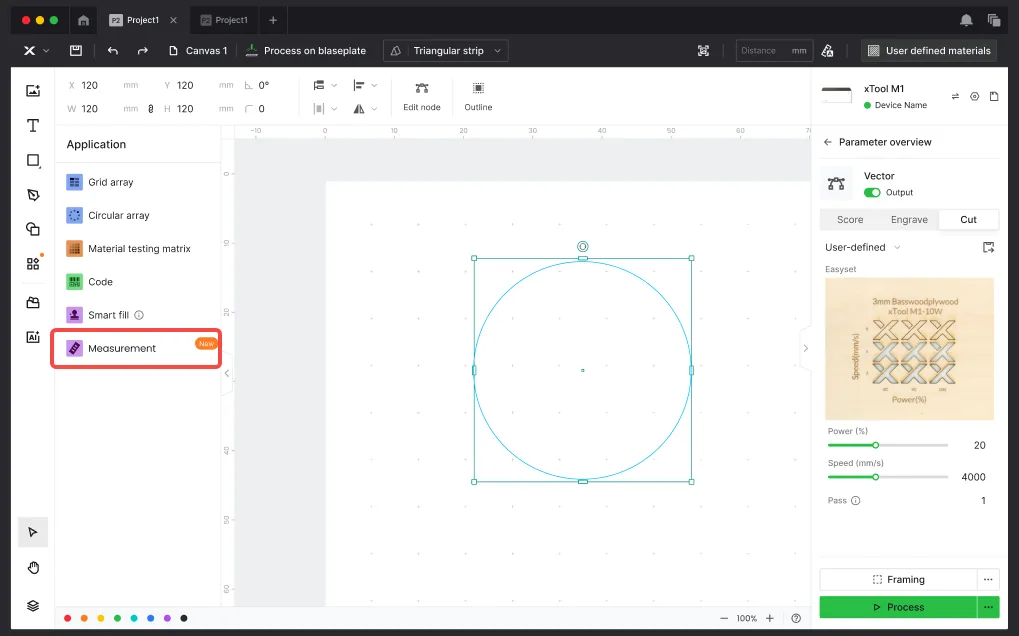Click the flip/reflect icon
Screen dimensions: 1019x636
tap(359, 109)
